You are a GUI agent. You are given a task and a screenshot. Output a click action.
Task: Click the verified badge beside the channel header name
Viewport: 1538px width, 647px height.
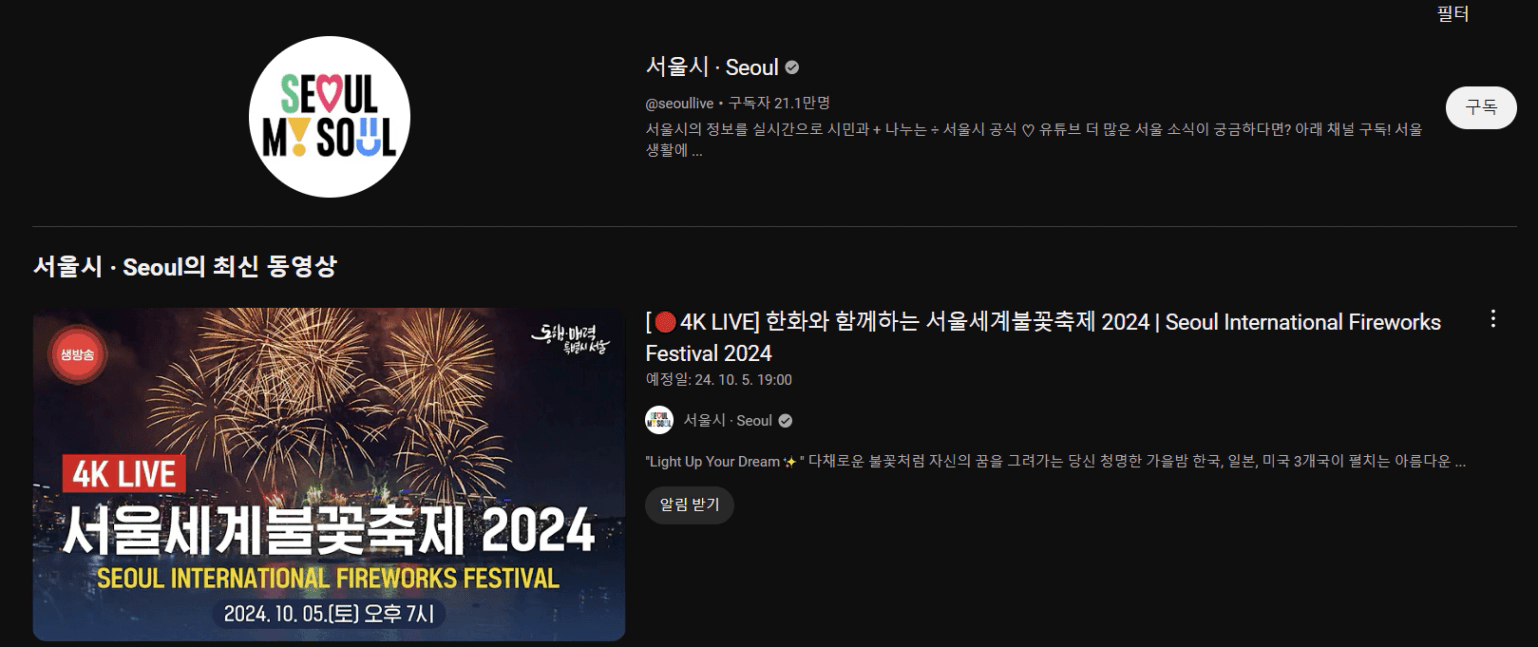click(x=792, y=67)
